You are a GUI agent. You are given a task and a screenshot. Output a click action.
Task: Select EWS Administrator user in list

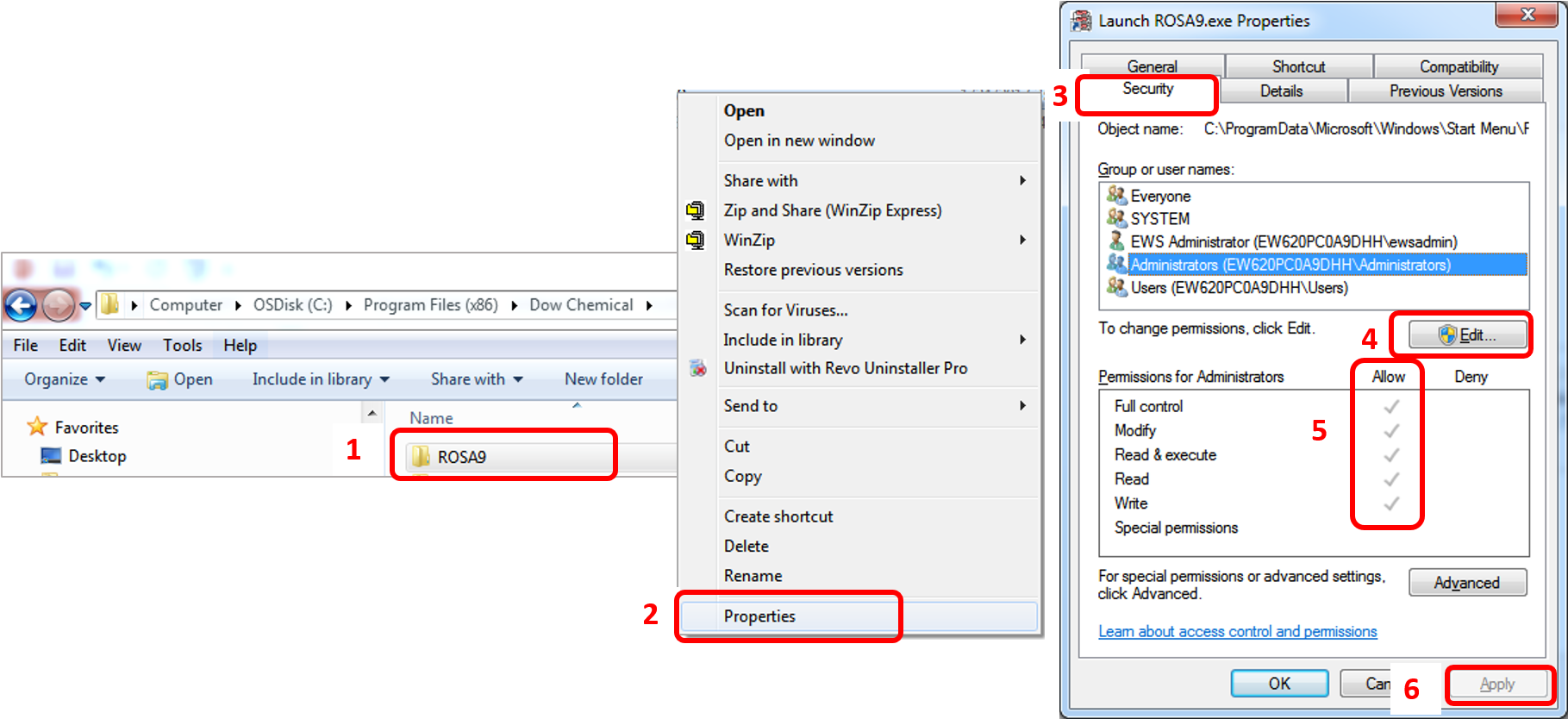[x=1293, y=242]
